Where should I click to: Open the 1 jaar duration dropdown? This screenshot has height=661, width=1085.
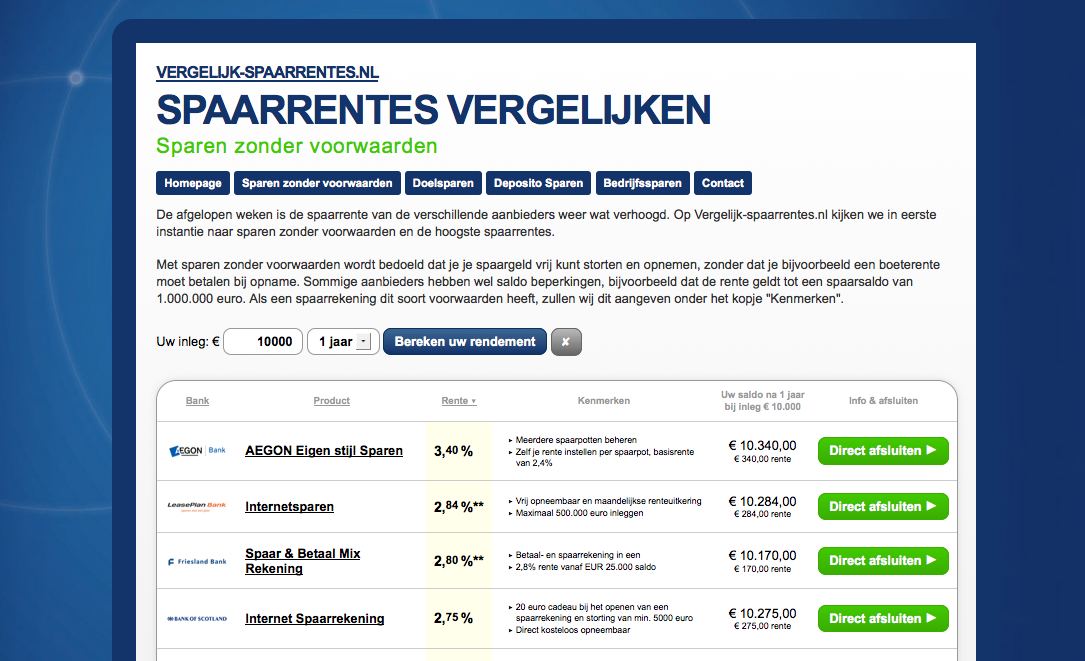tap(343, 342)
